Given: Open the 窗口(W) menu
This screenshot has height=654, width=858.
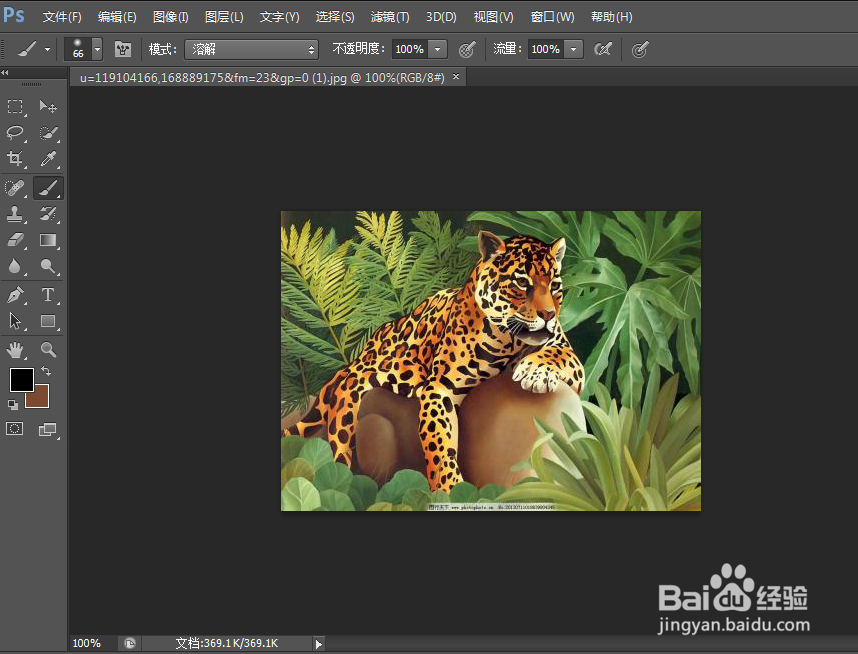Looking at the screenshot, I should coord(552,17).
